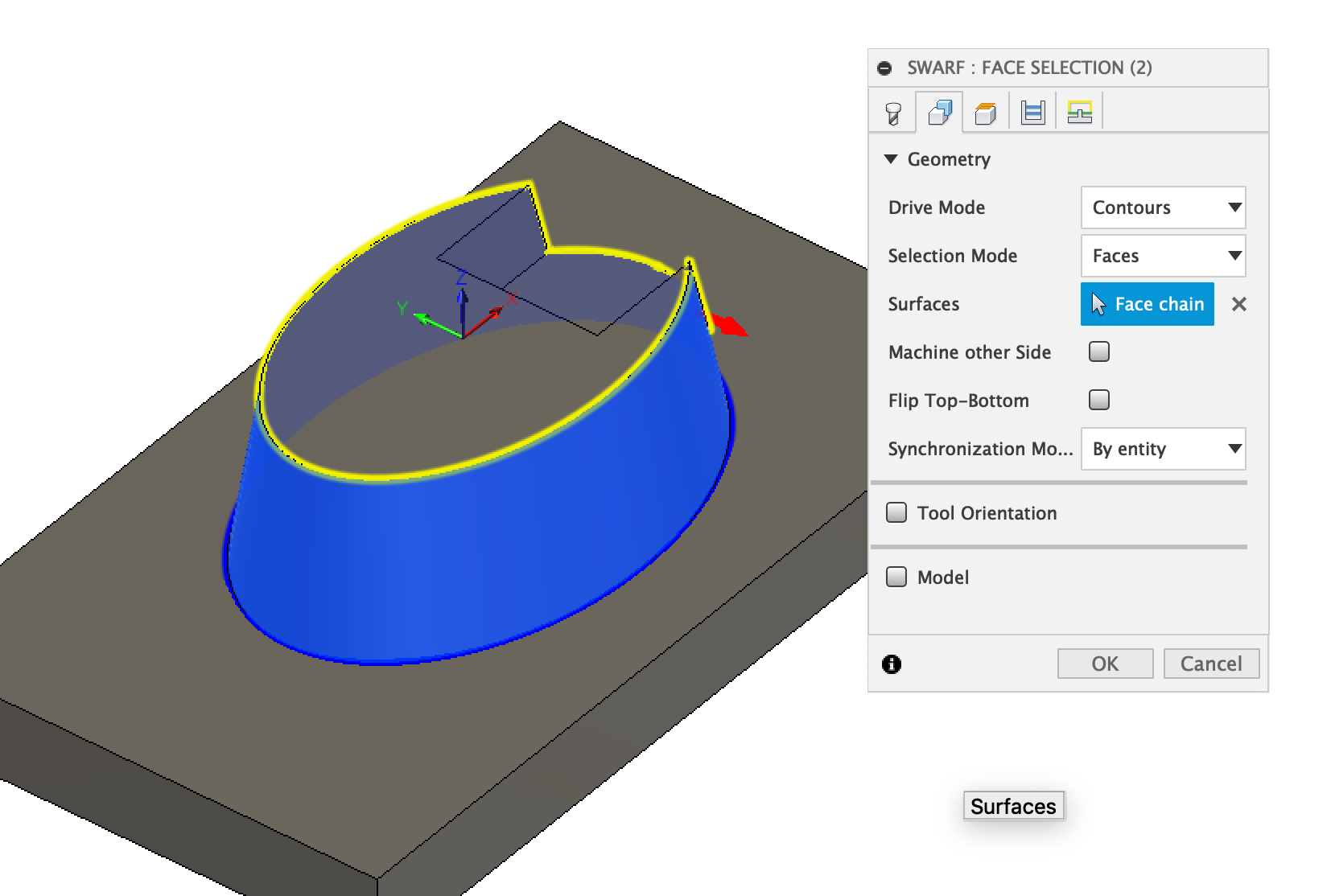This screenshot has height=896, width=1331.
Task: Open the Heights settings tab
Action: pos(985,111)
